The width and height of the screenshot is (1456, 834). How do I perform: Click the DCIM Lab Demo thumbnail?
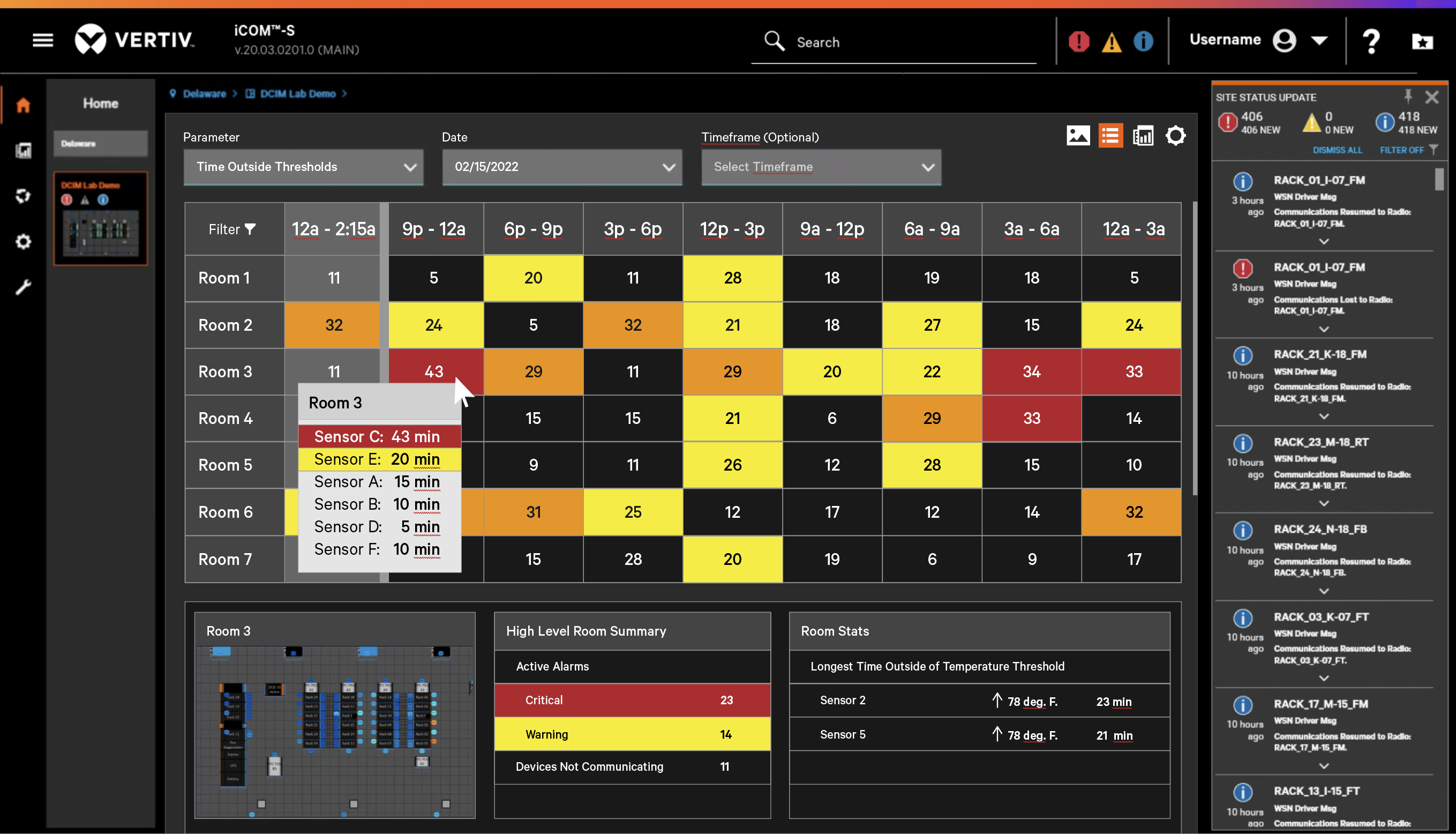pyautogui.click(x=101, y=218)
